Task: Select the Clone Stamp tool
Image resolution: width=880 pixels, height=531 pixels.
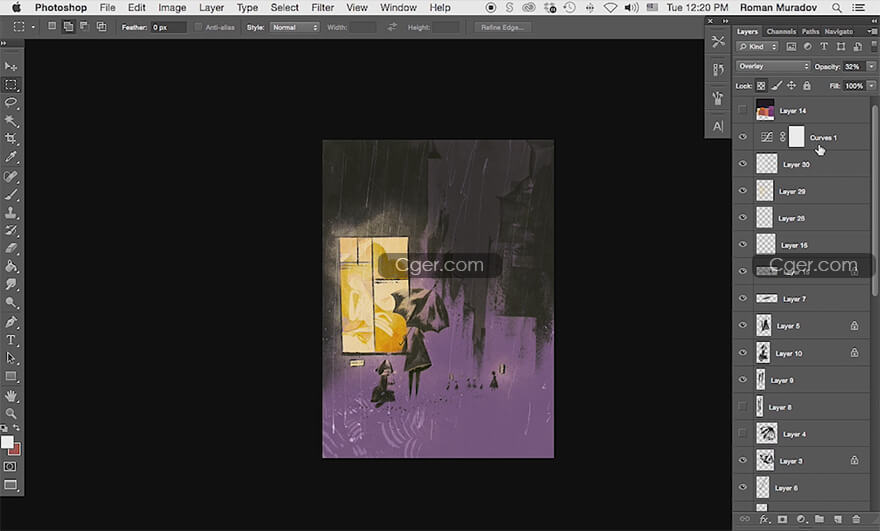Action: (x=11, y=213)
